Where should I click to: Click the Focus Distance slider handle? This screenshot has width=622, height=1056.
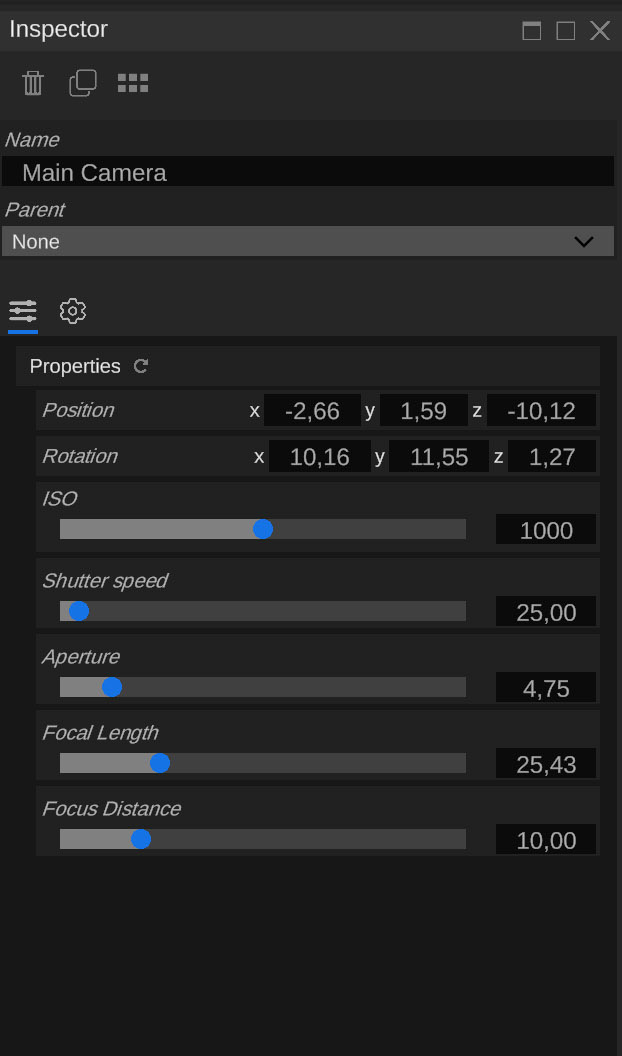point(141,839)
